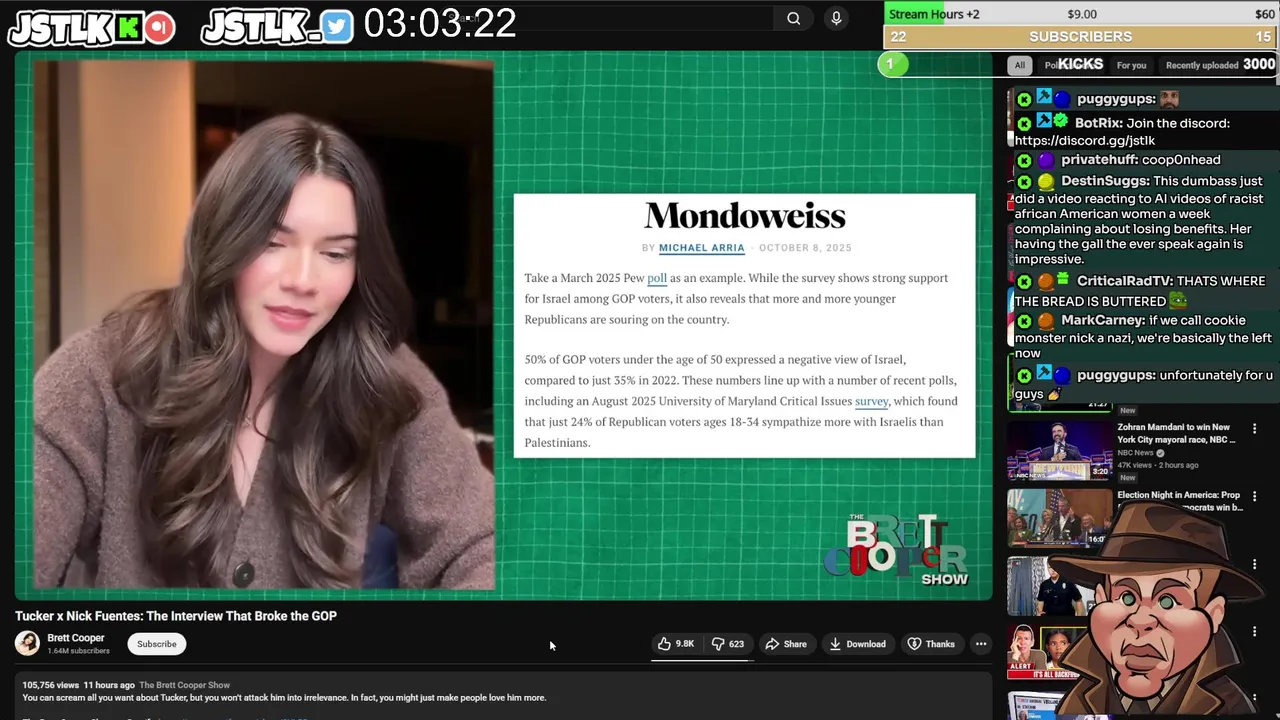This screenshot has height=720, width=1280.
Task: Click the 1.64M subscribers text
Action: [78, 651]
